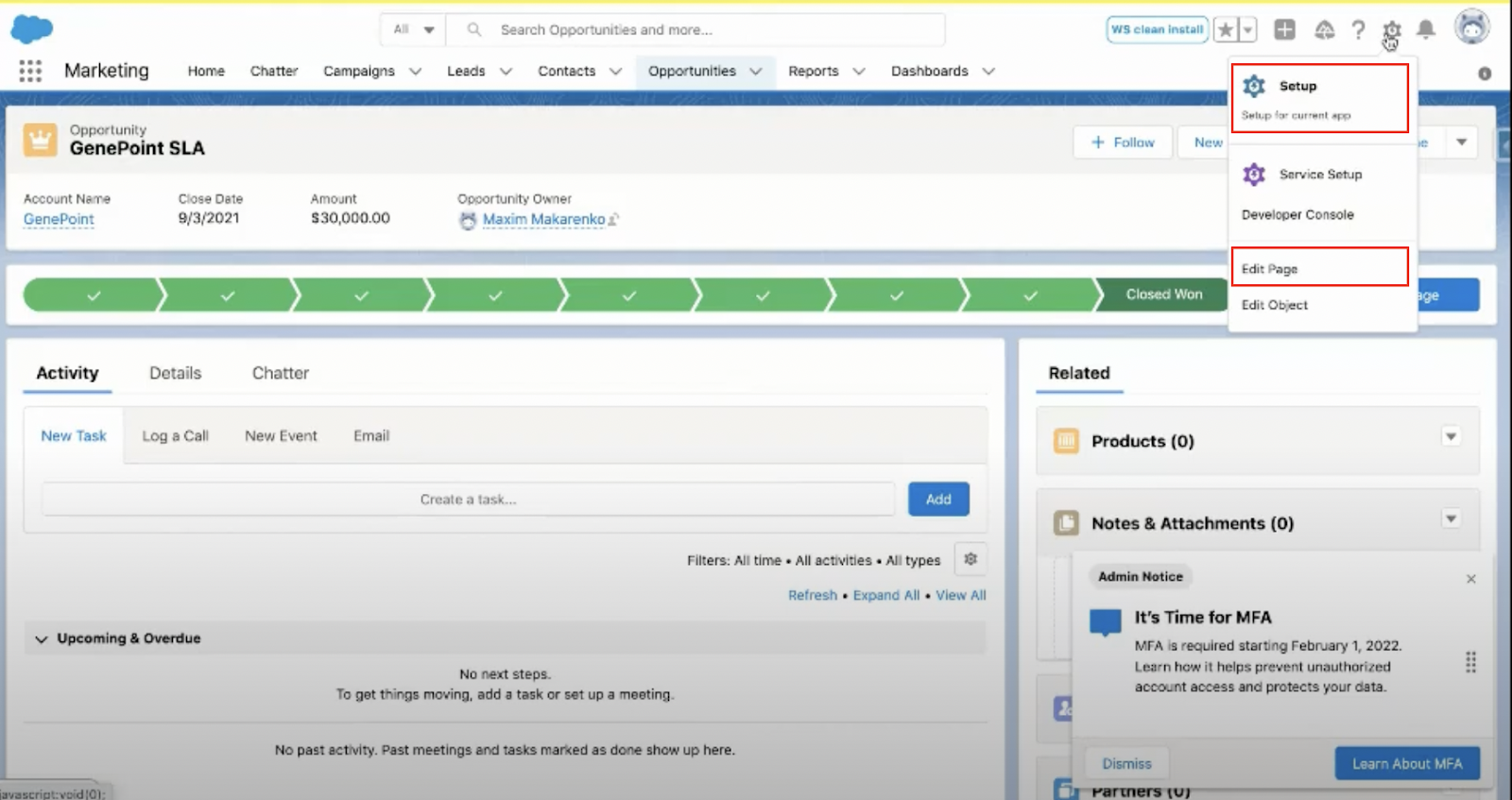Open Products related list actions dropdown

(1451, 436)
